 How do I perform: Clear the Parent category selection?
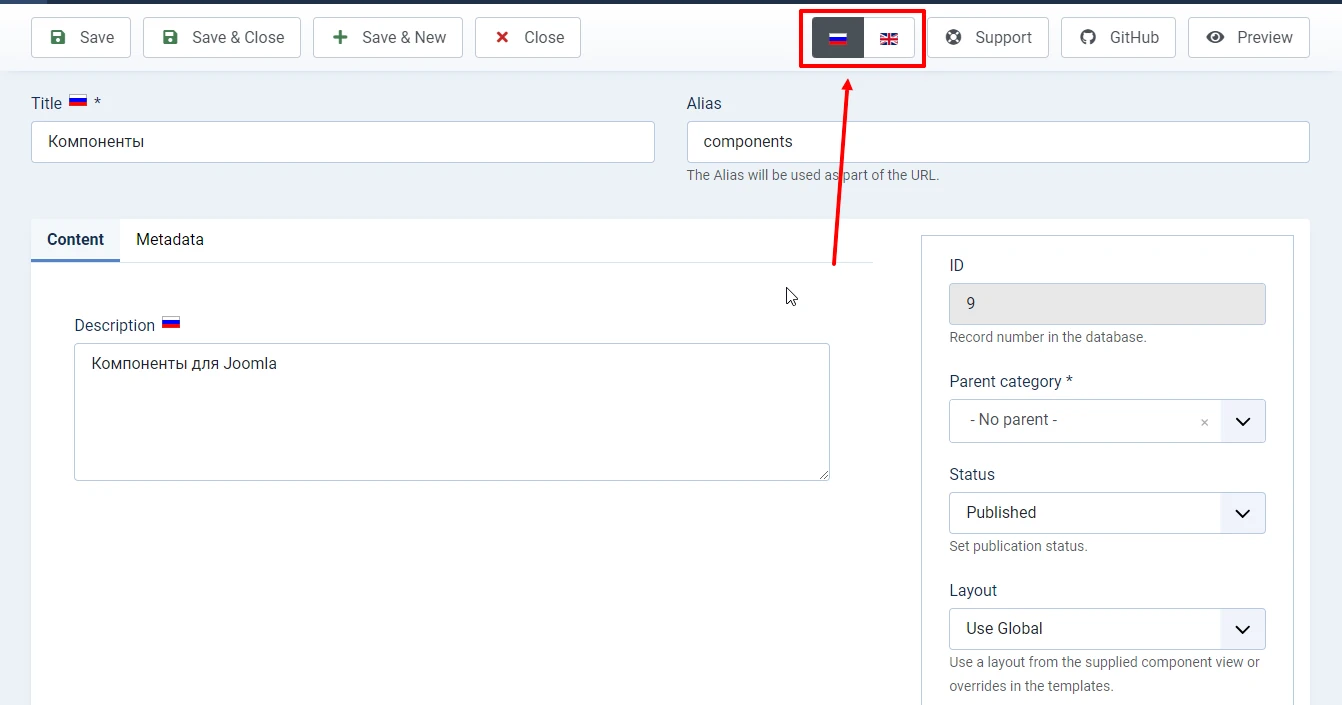(1204, 423)
